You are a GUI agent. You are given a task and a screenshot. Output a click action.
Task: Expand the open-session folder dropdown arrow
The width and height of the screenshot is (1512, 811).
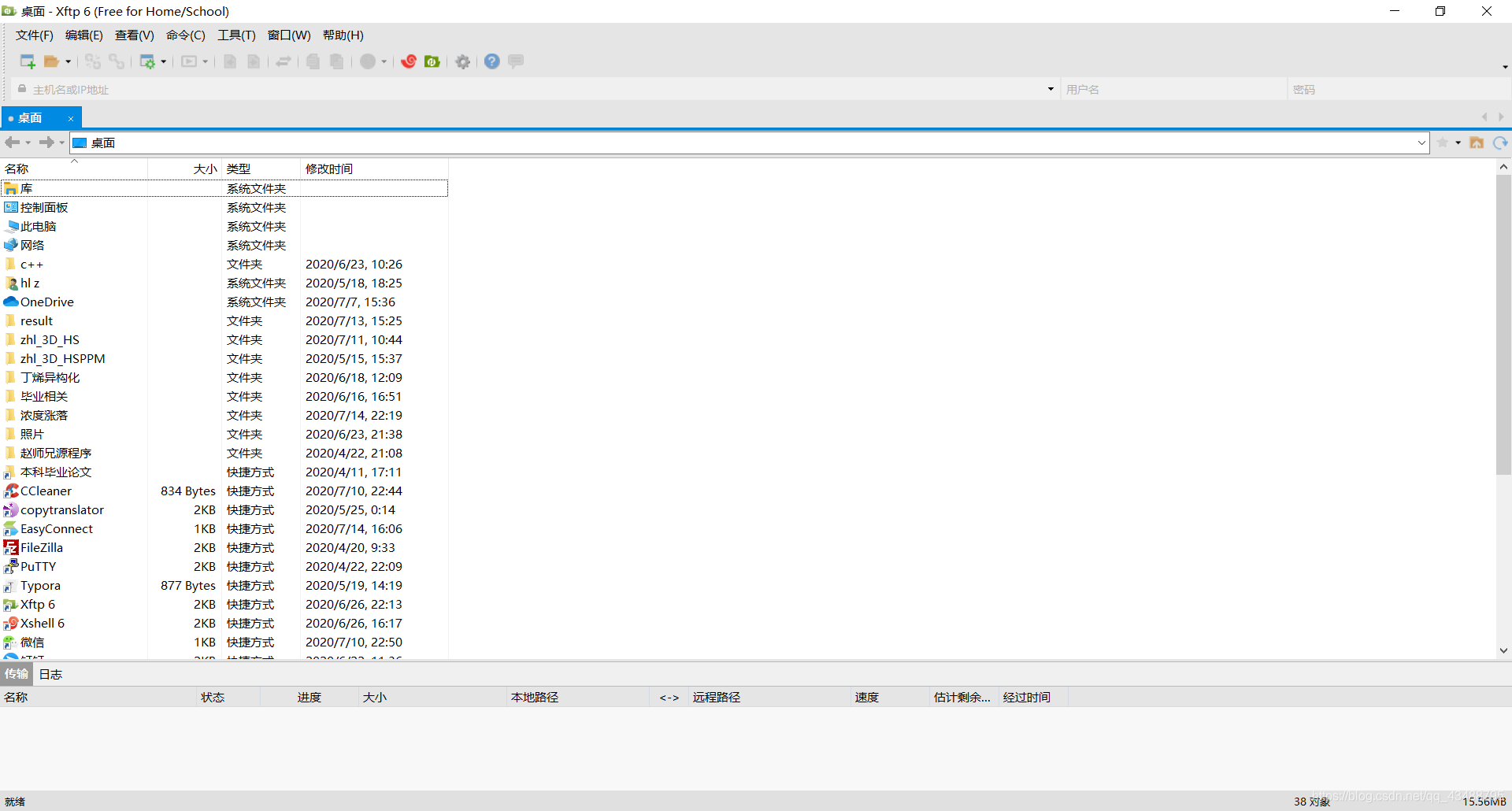click(x=69, y=61)
